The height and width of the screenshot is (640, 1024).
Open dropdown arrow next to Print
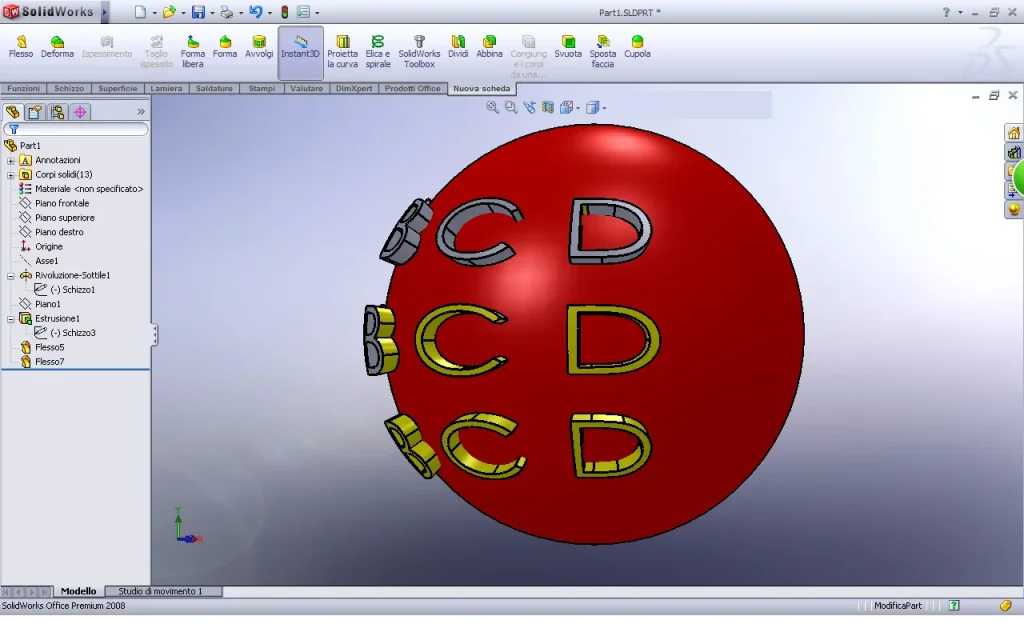pos(241,12)
